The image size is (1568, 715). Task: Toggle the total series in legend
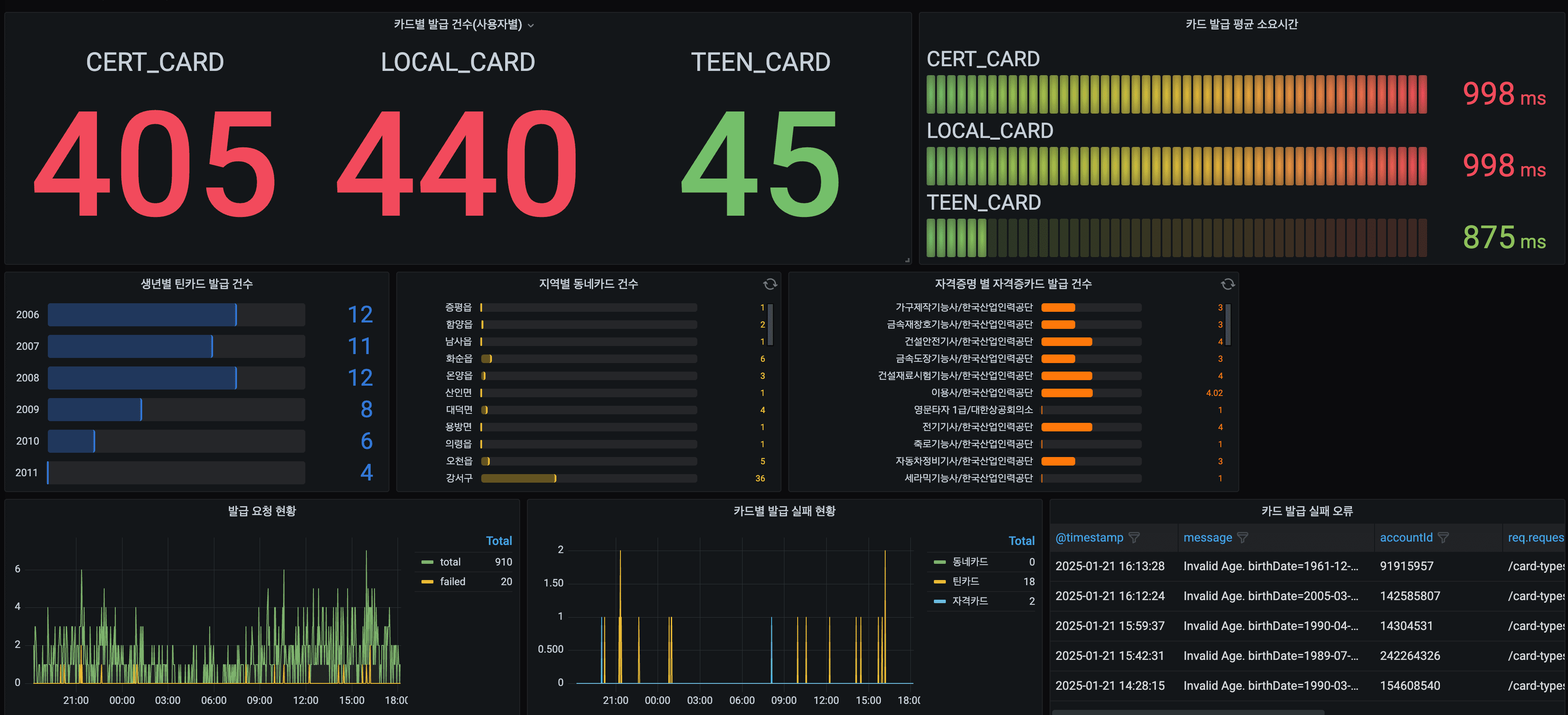point(450,562)
